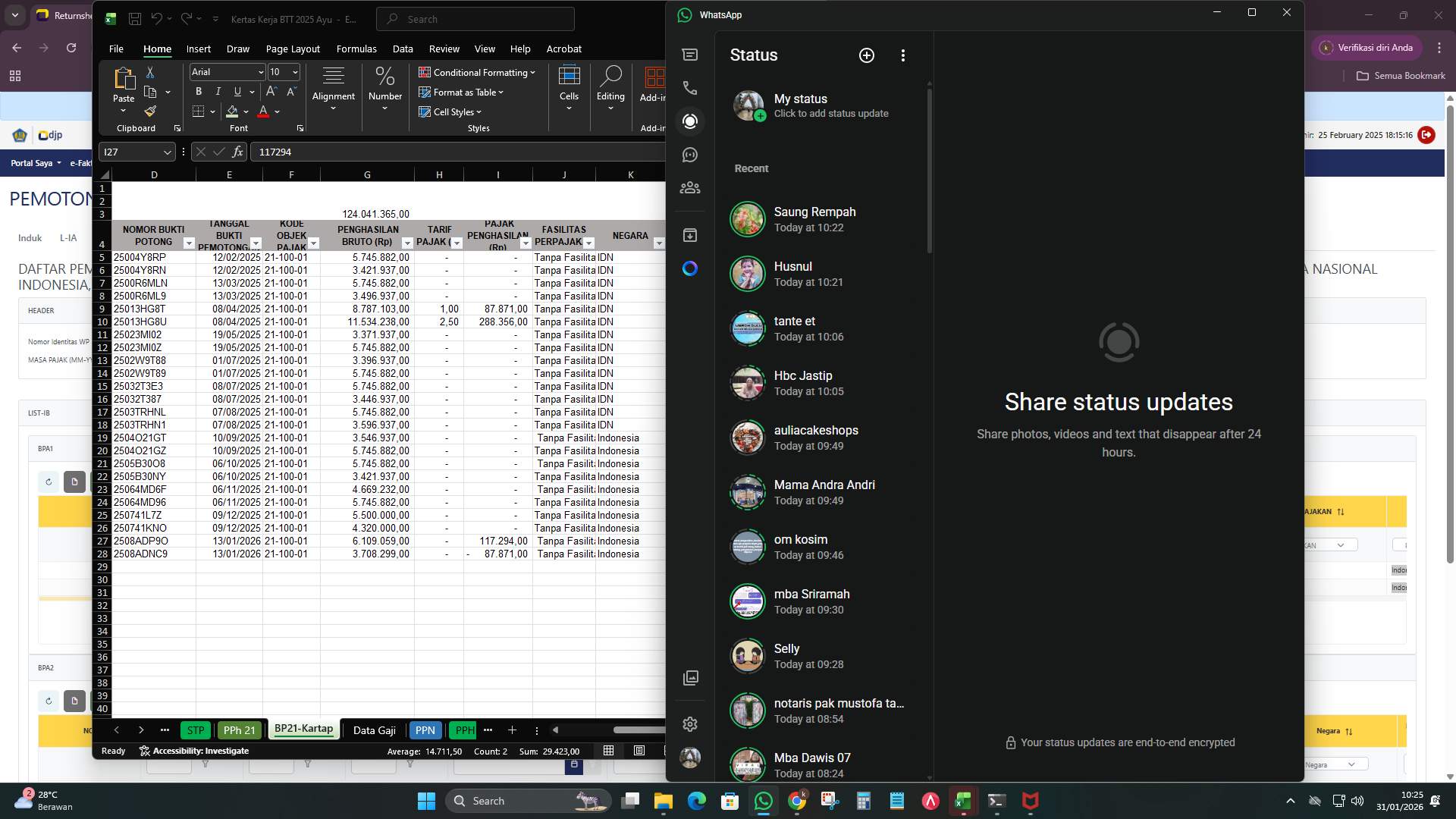Screen dimensions: 1456x819
Task: Select the Format Painter tool
Action: click(151, 111)
